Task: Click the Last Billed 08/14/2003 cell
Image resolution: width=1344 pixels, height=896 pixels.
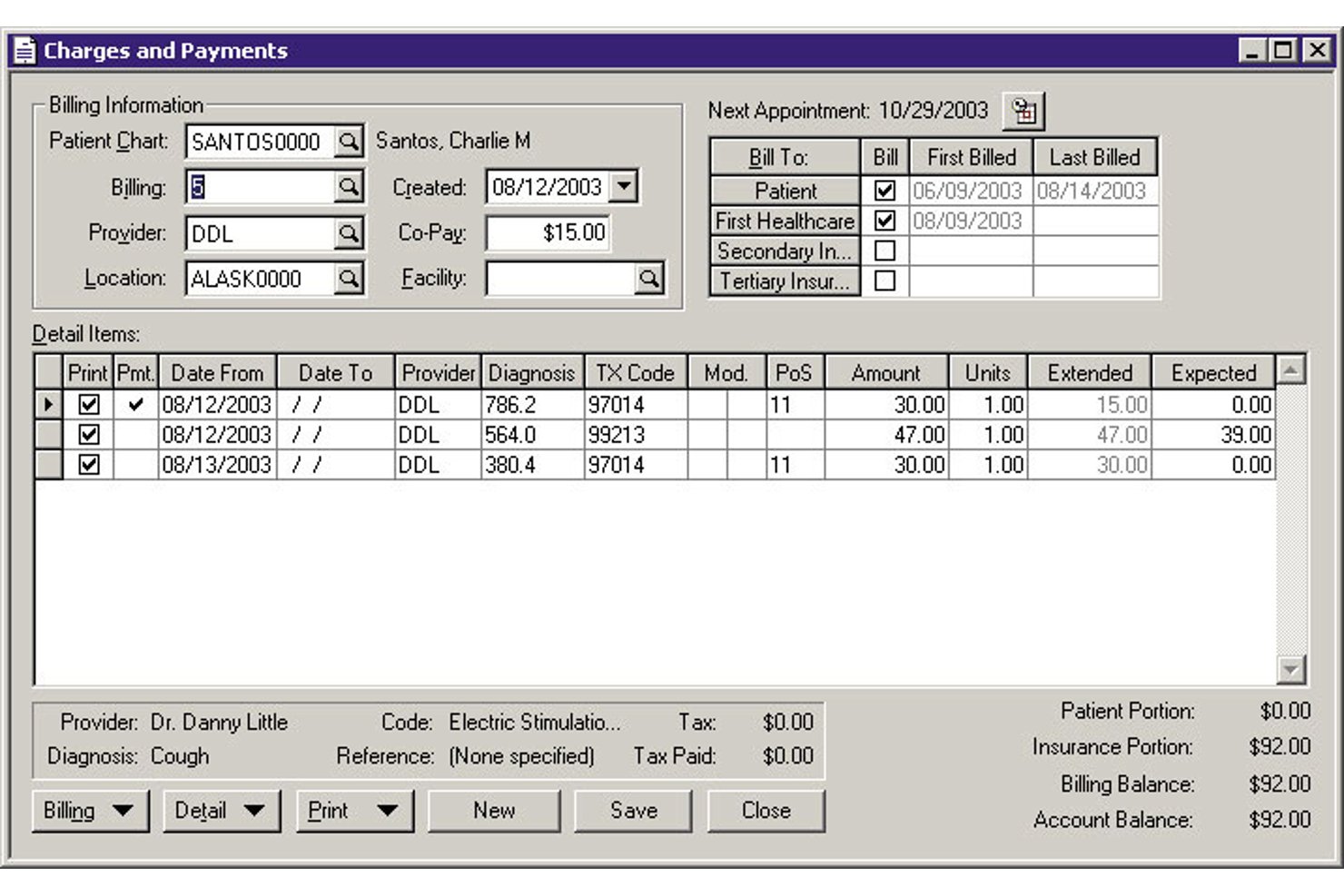Action: 1095,191
